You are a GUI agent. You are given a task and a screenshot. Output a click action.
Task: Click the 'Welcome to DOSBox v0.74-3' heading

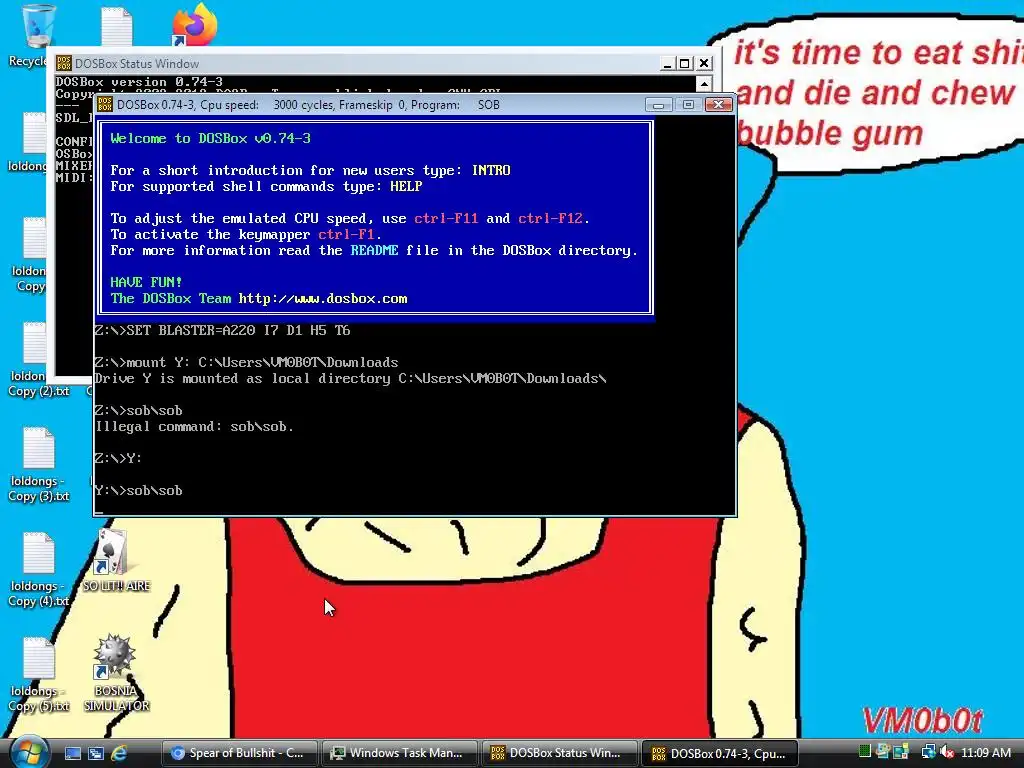point(210,138)
